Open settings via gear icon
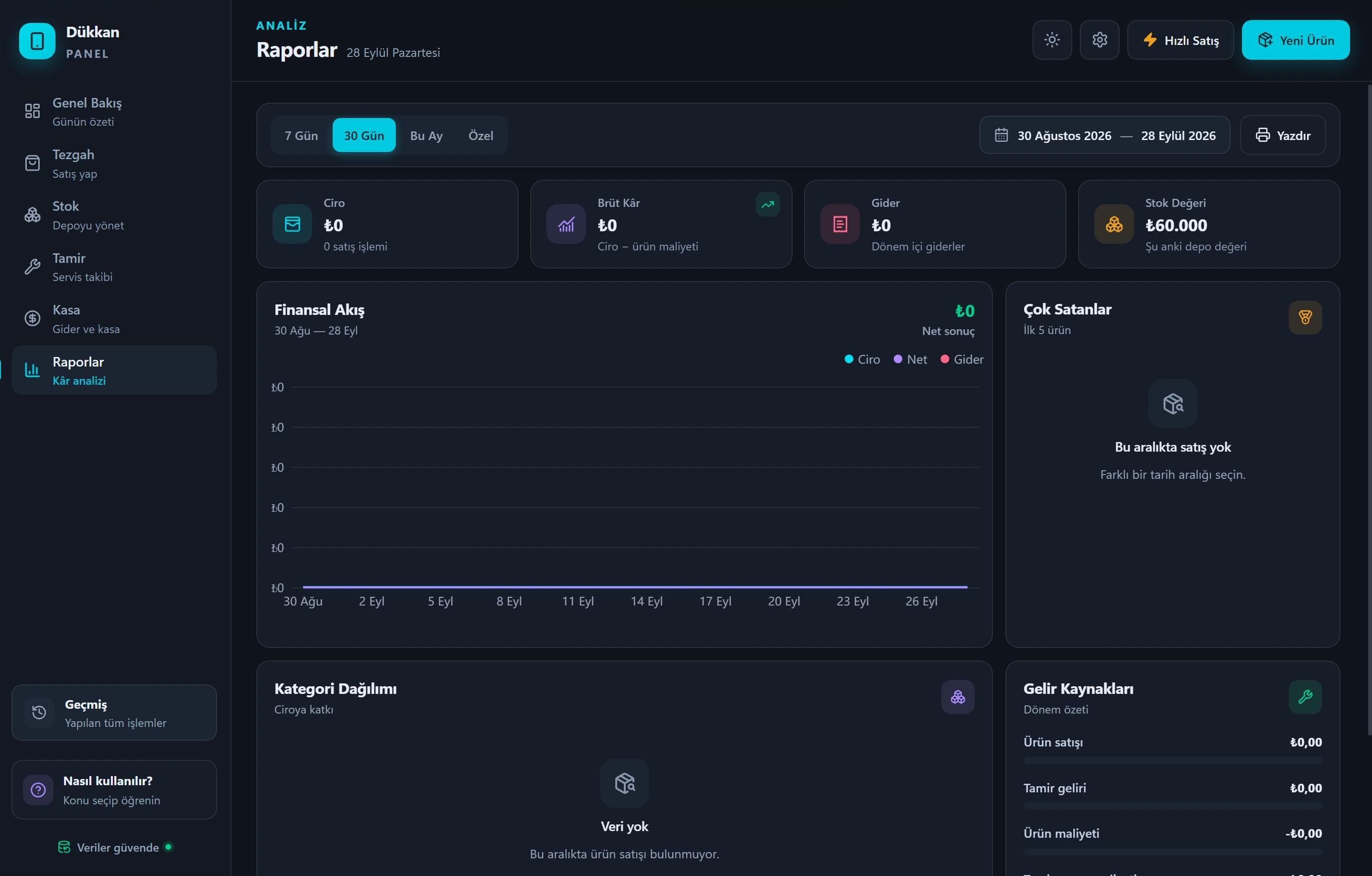The height and width of the screenshot is (876, 1372). [1099, 40]
